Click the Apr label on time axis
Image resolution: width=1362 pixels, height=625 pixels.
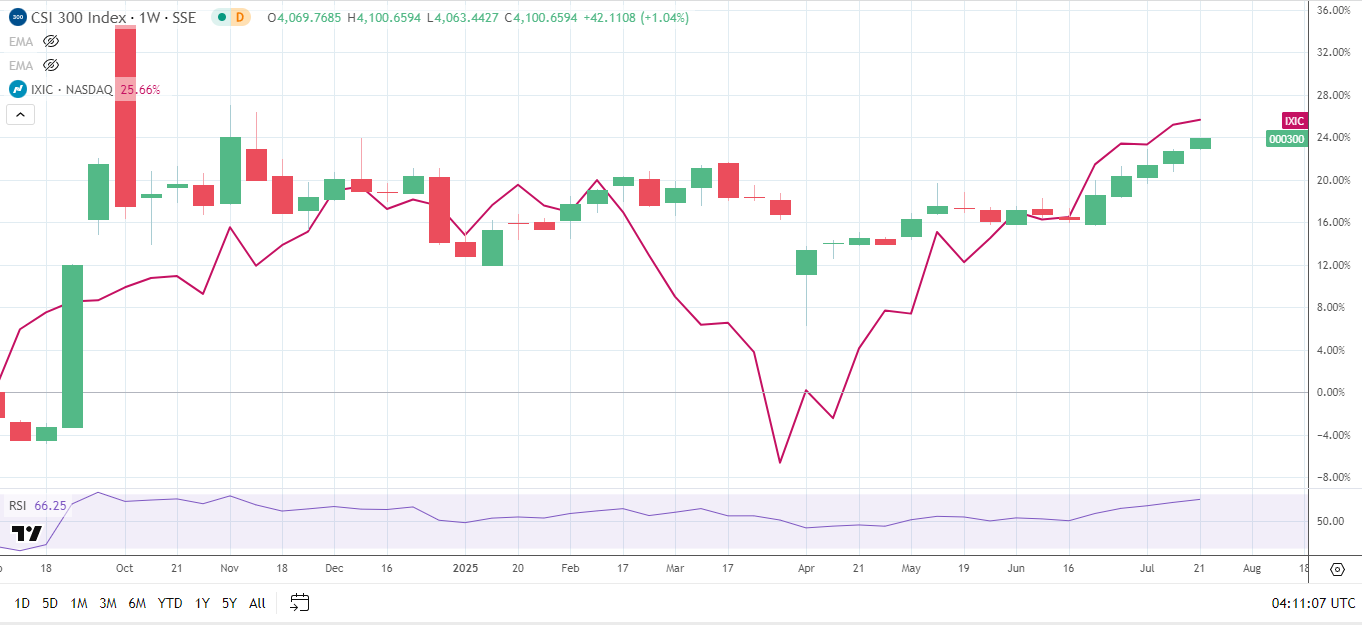coord(806,568)
